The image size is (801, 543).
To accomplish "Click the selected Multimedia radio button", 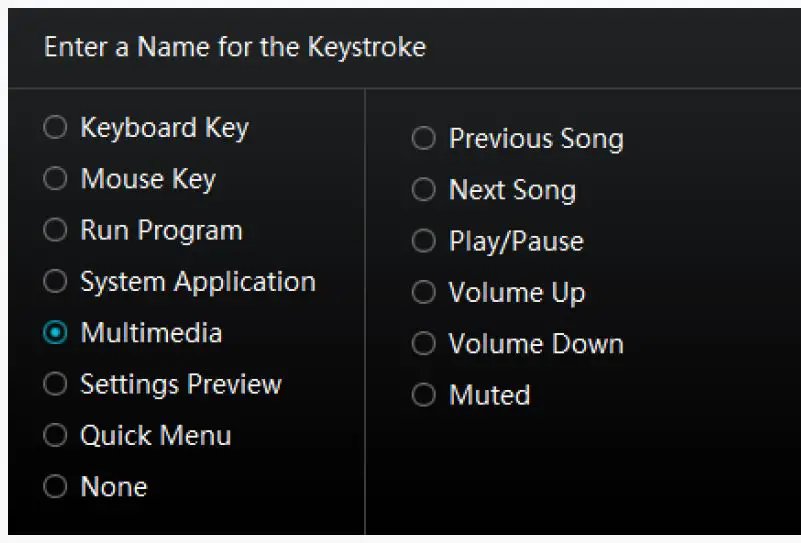I will point(55,333).
